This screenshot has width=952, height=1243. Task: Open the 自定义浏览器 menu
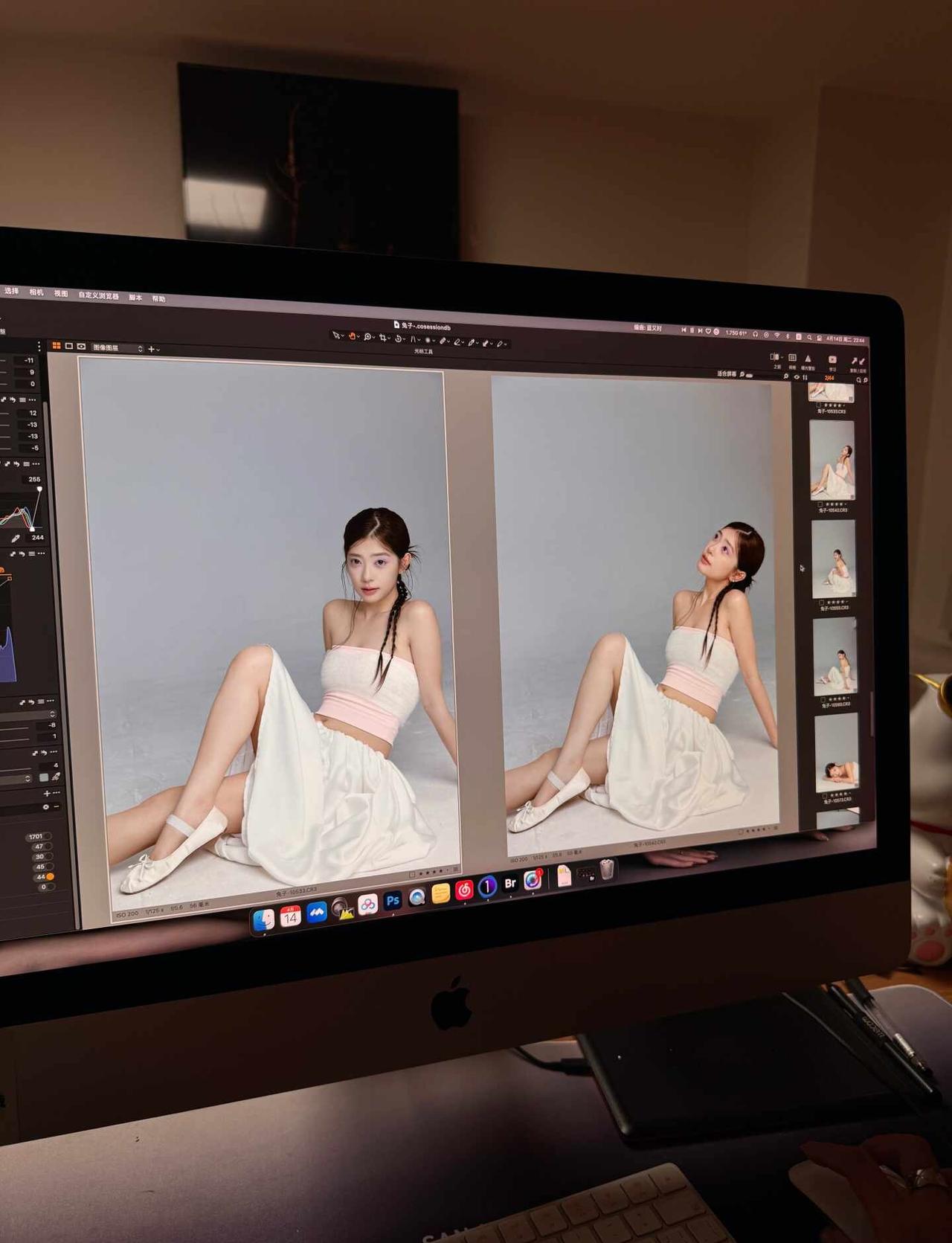coord(99,296)
